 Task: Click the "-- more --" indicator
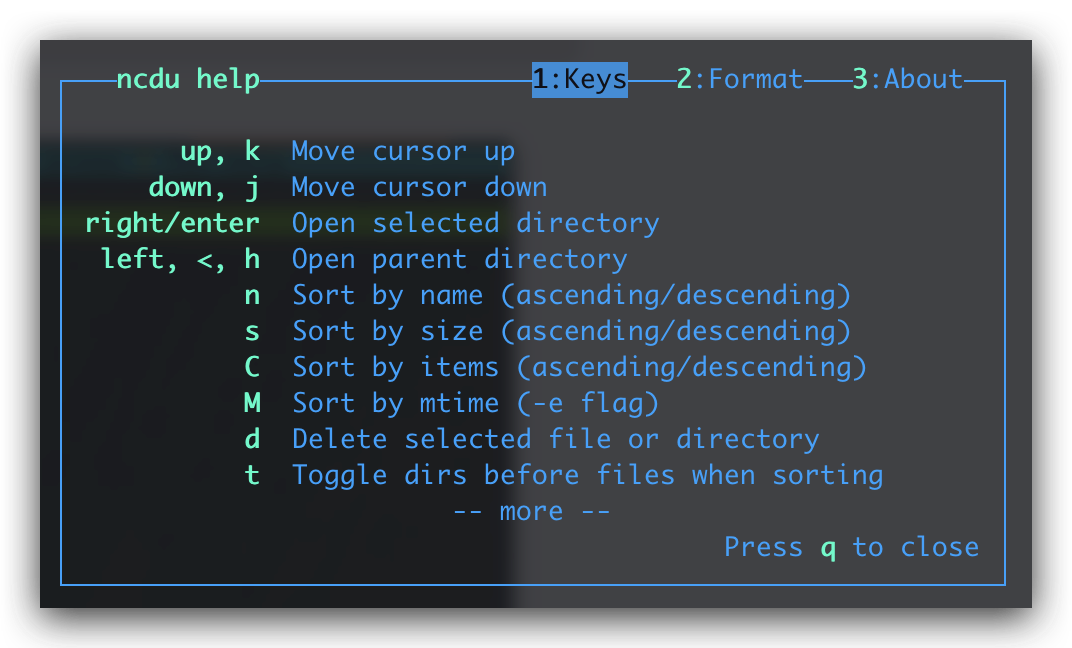pyautogui.click(x=532, y=511)
